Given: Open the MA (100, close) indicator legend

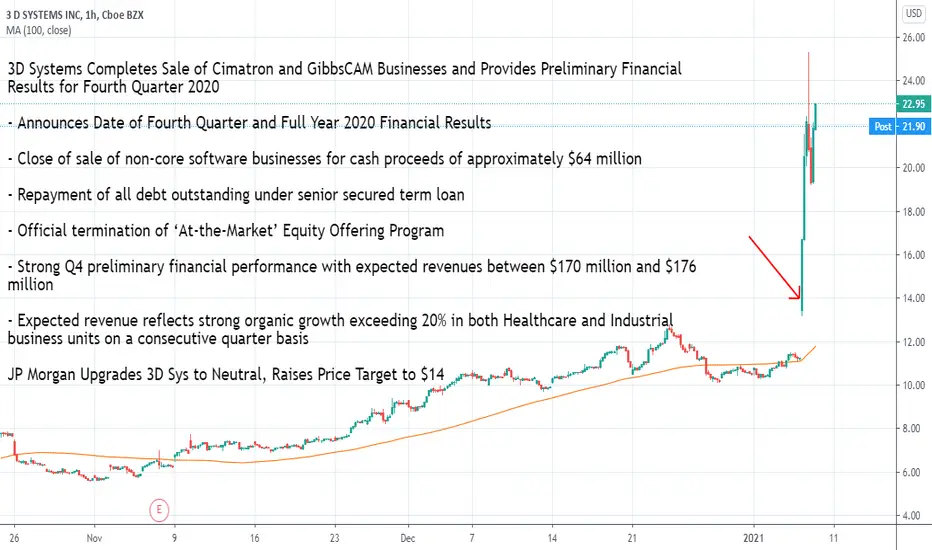Looking at the screenshot, I should point(39,30).
